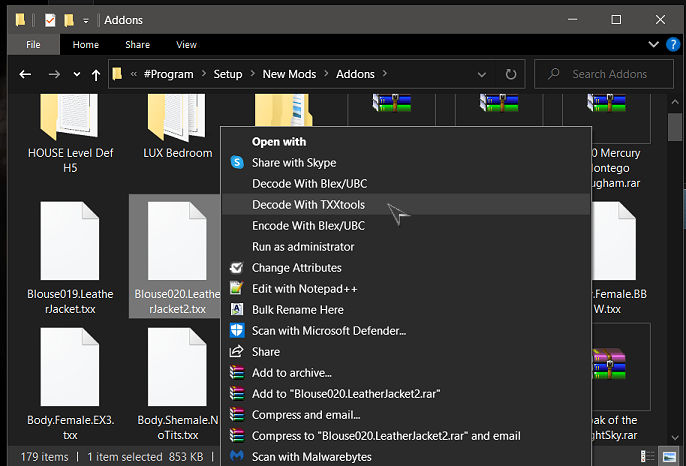Expand the address bar history dropdown
The image size is (686, 466).
tap(482, 74)
